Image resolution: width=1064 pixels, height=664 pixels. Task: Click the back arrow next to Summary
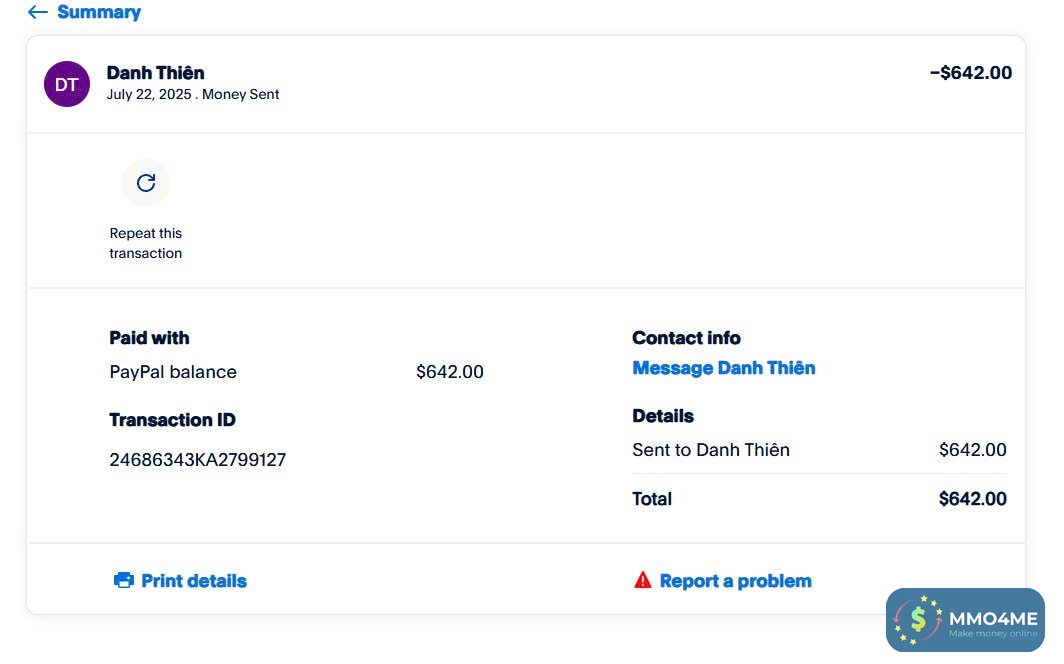coord(37,12)
